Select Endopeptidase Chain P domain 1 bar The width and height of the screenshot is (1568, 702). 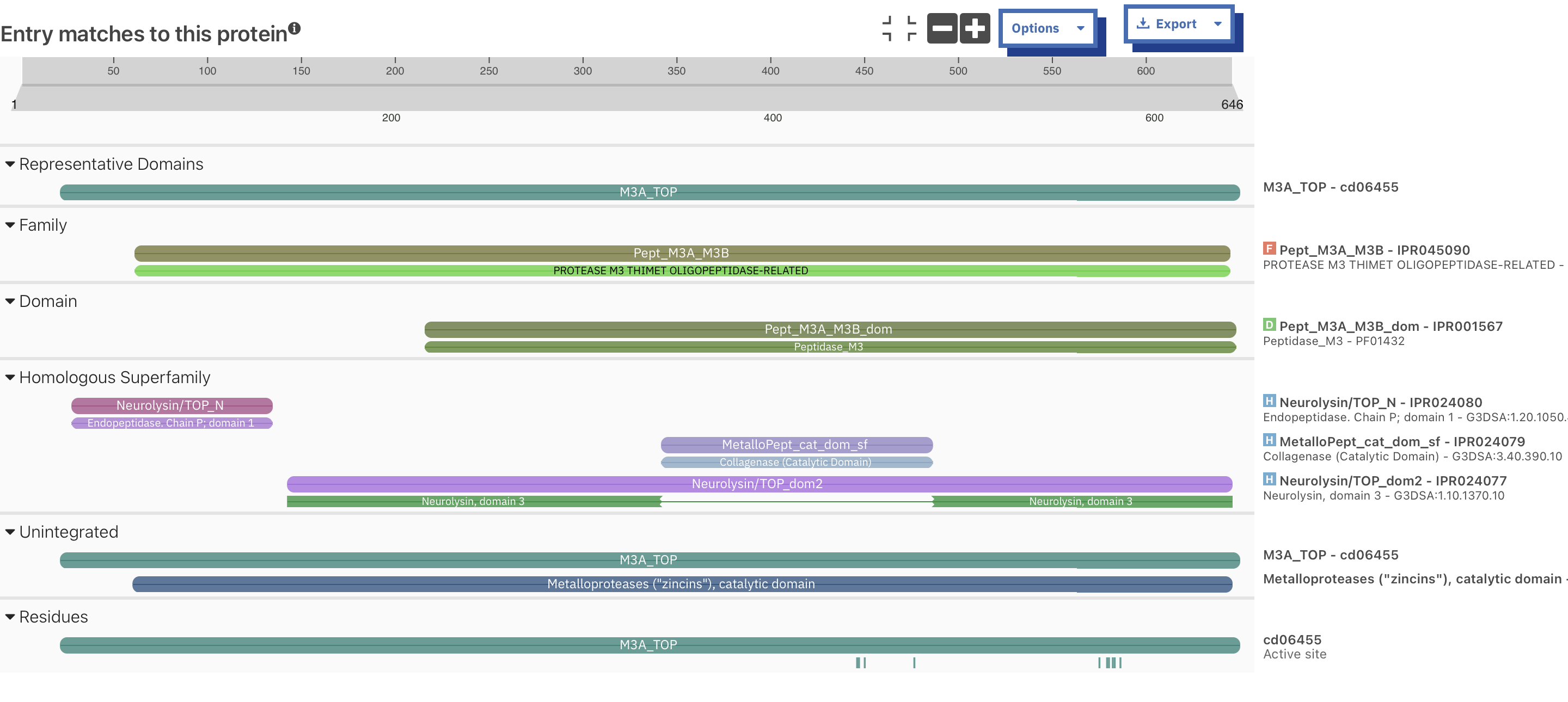coord(171,423)
